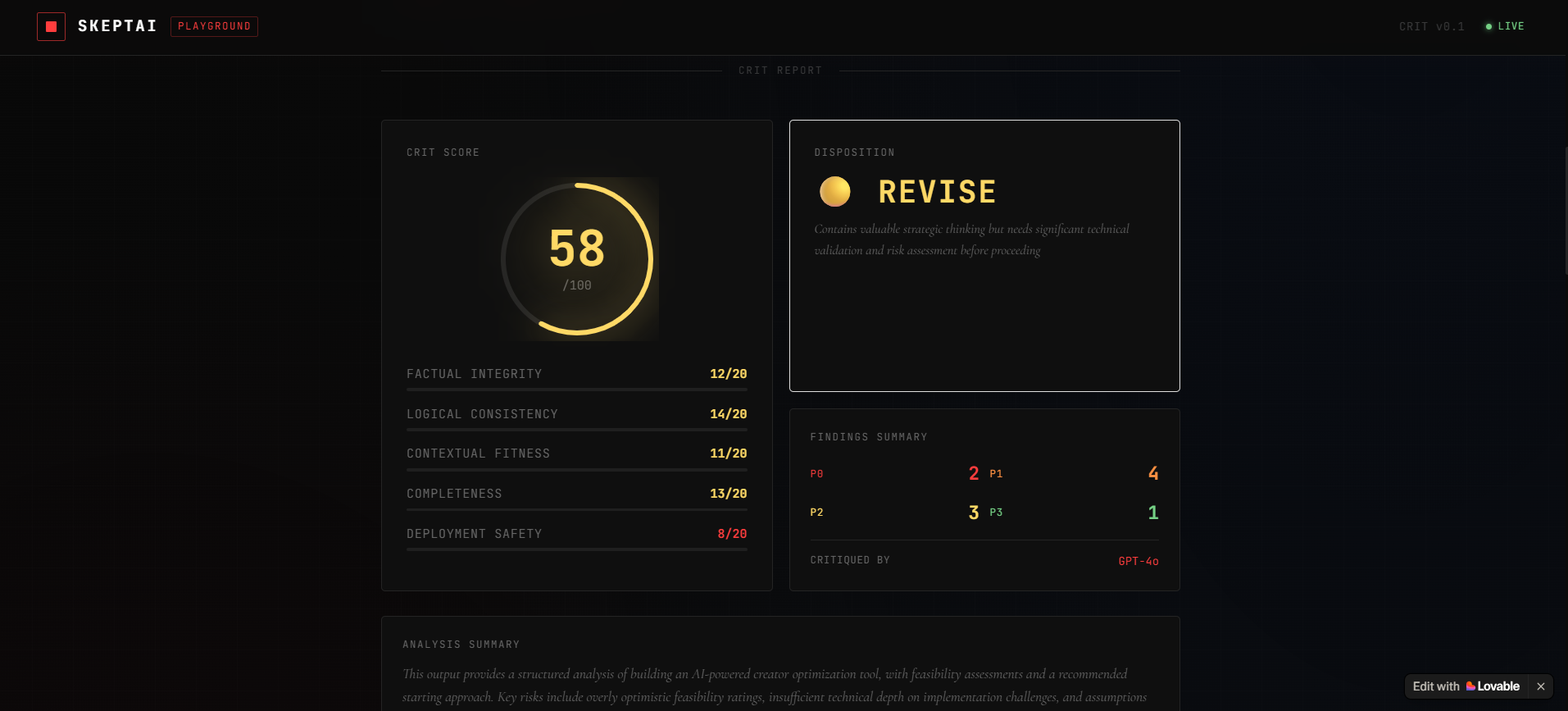This screenshot has width=1568, height=711.
Task: Click the 14/20 Logical Consistency score
Action: 728,414
